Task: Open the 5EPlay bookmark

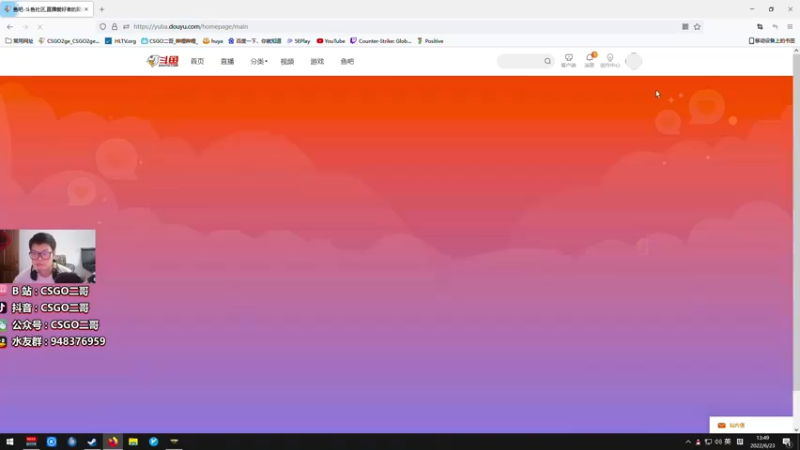Action: (298, 41)
